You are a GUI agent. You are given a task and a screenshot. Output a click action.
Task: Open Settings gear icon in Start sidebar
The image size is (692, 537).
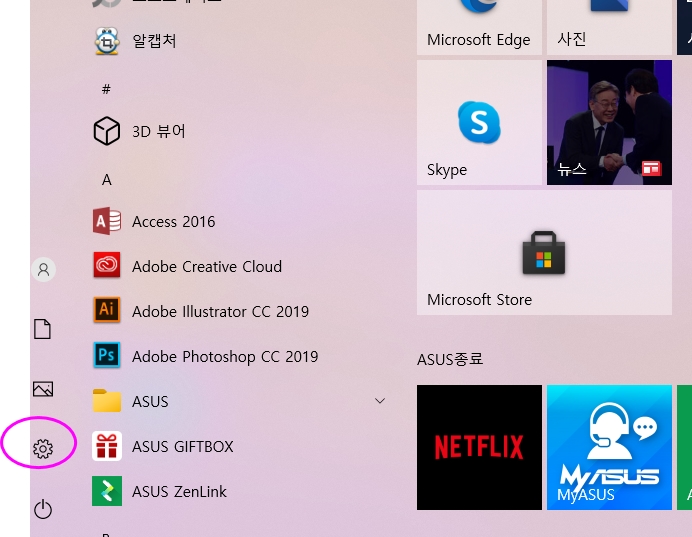click(x=43, y=449)
